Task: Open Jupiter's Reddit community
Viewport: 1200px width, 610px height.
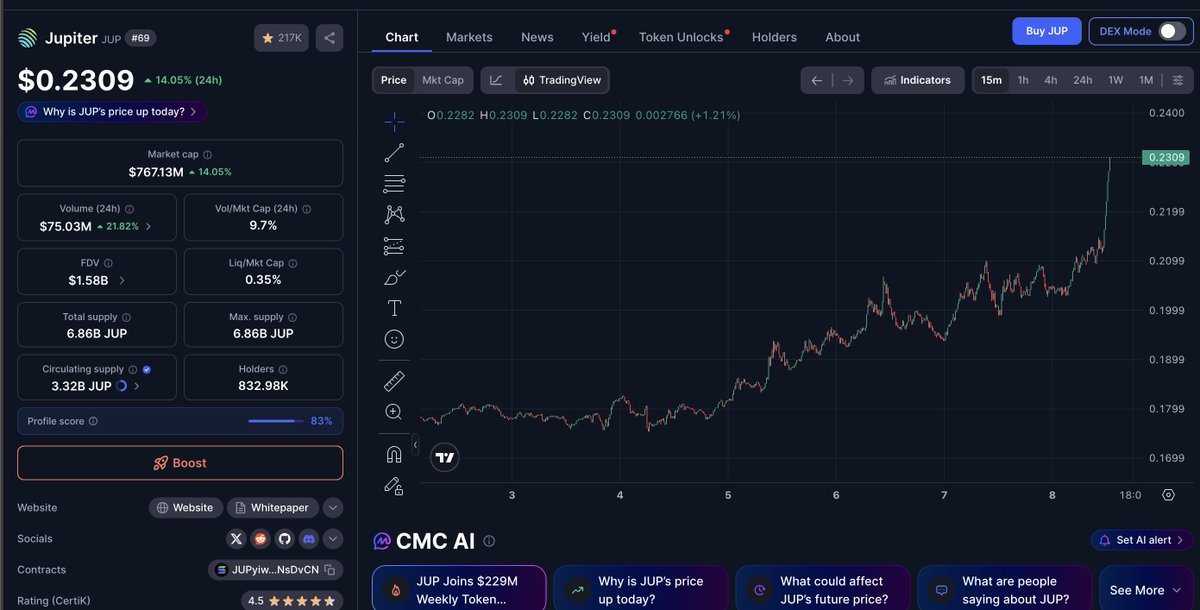Action: (x=260, y=538)
